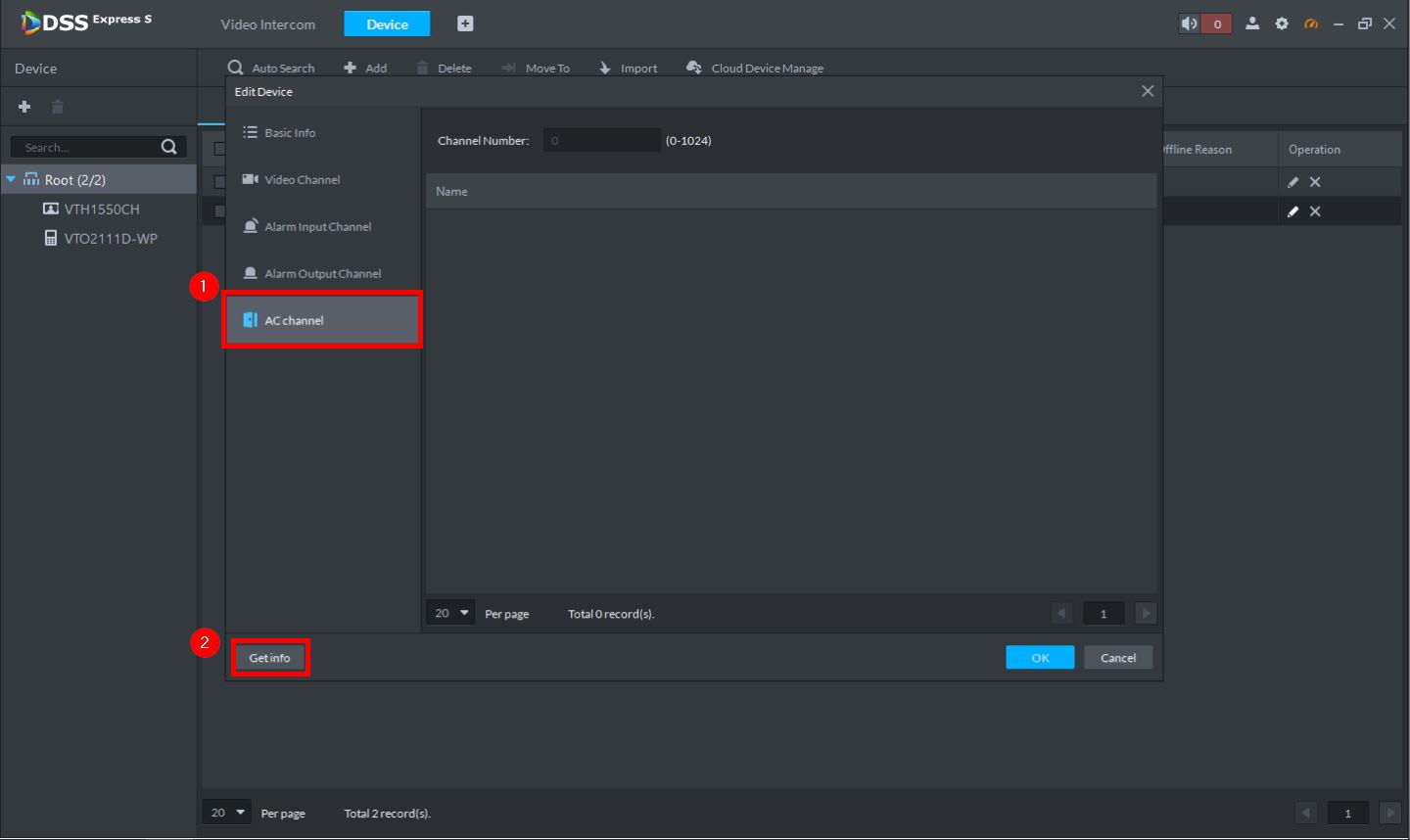This screenshot has width=1410, height=840.
Task: Open the dialog's 20 per page dropdown
Action: (x=451, y=613)
